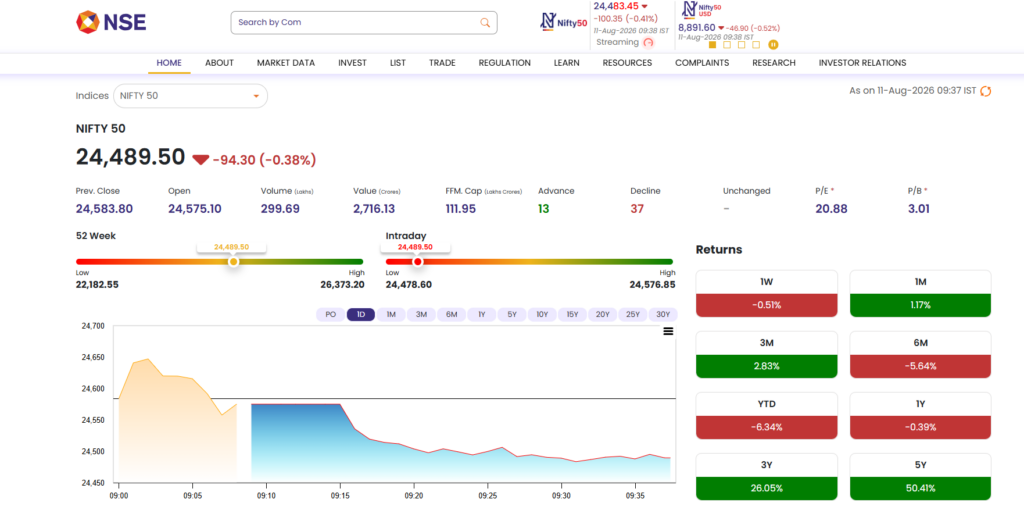The image size is (1024, 517).
Task: Select the third carousel indicator square
Action: (x=741, y=44)
